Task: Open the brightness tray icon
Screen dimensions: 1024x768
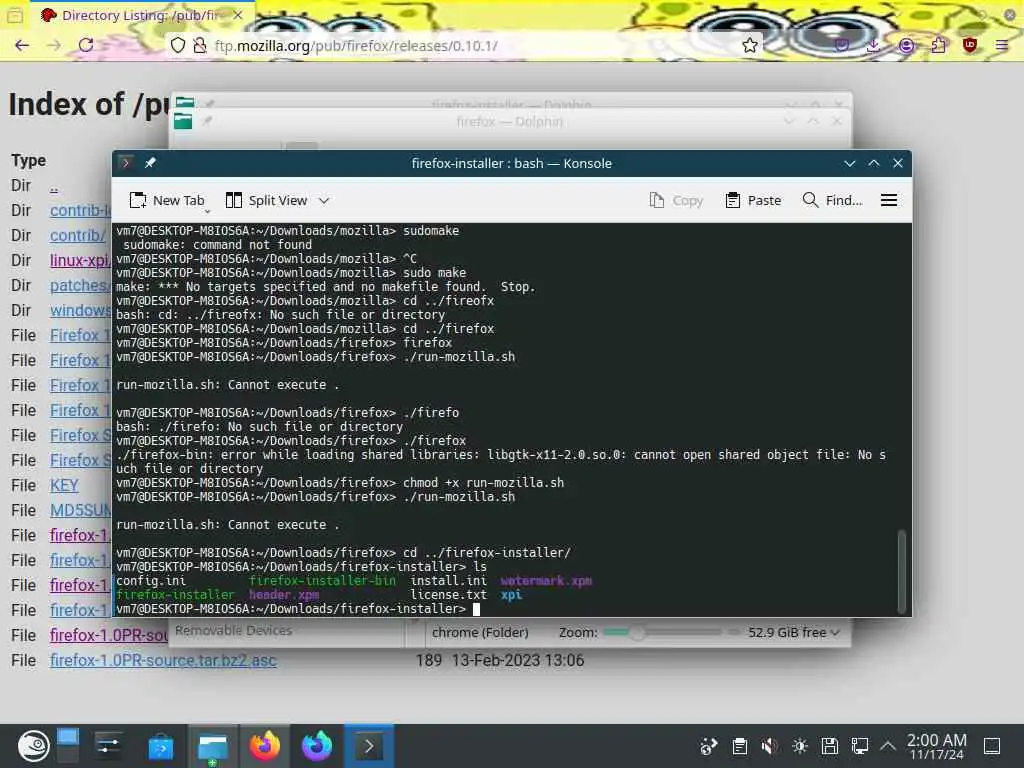Action: [x=799, y=746]
